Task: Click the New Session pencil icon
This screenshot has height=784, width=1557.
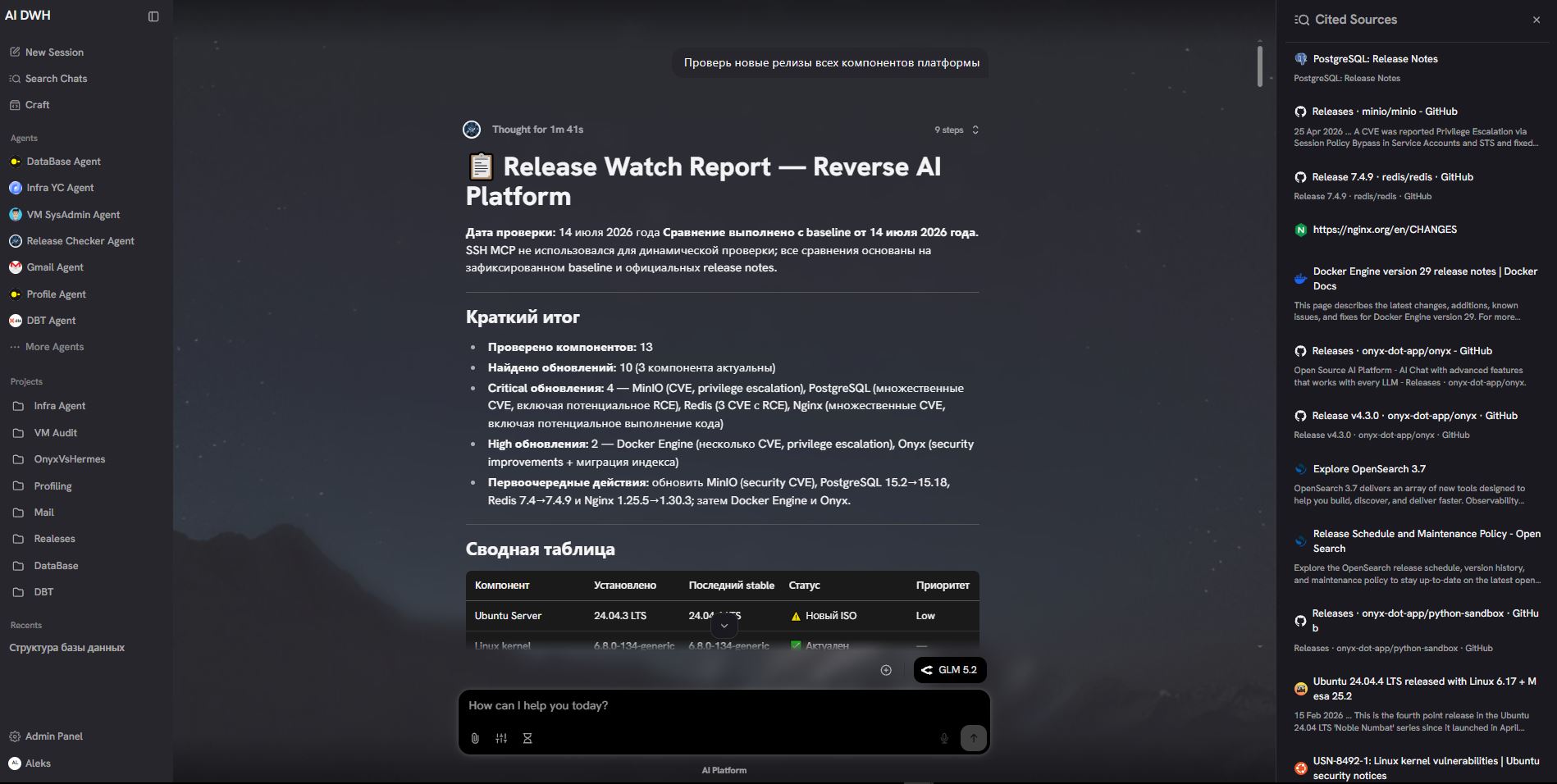Action: (15, 52)
